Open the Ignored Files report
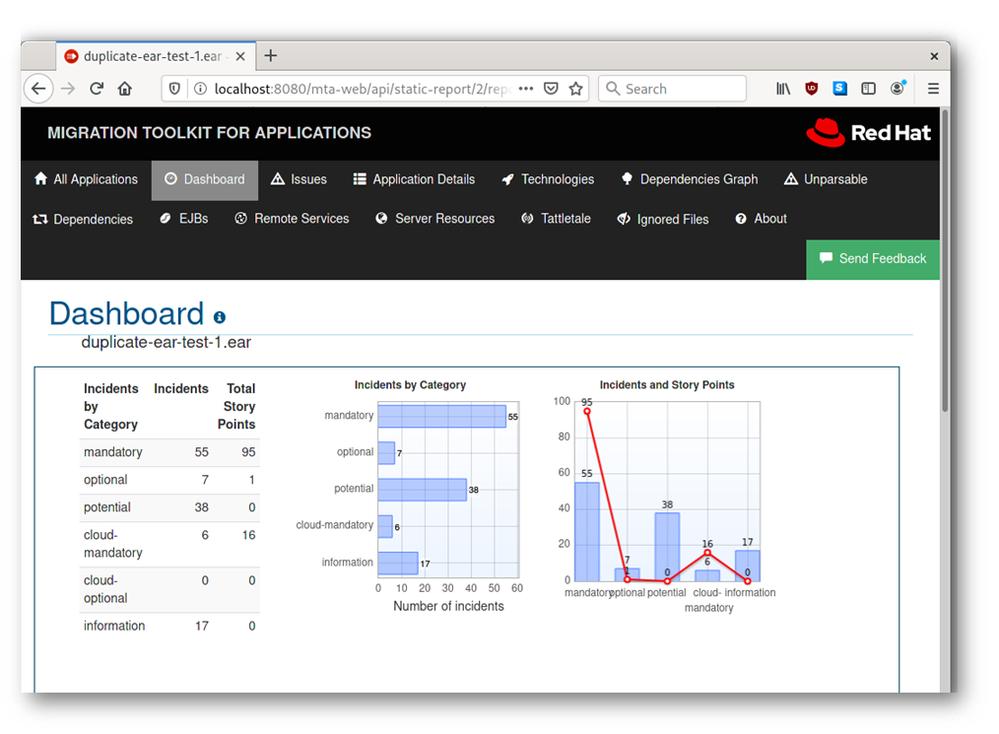Viewport: 999px width, 734px height. 663,219
